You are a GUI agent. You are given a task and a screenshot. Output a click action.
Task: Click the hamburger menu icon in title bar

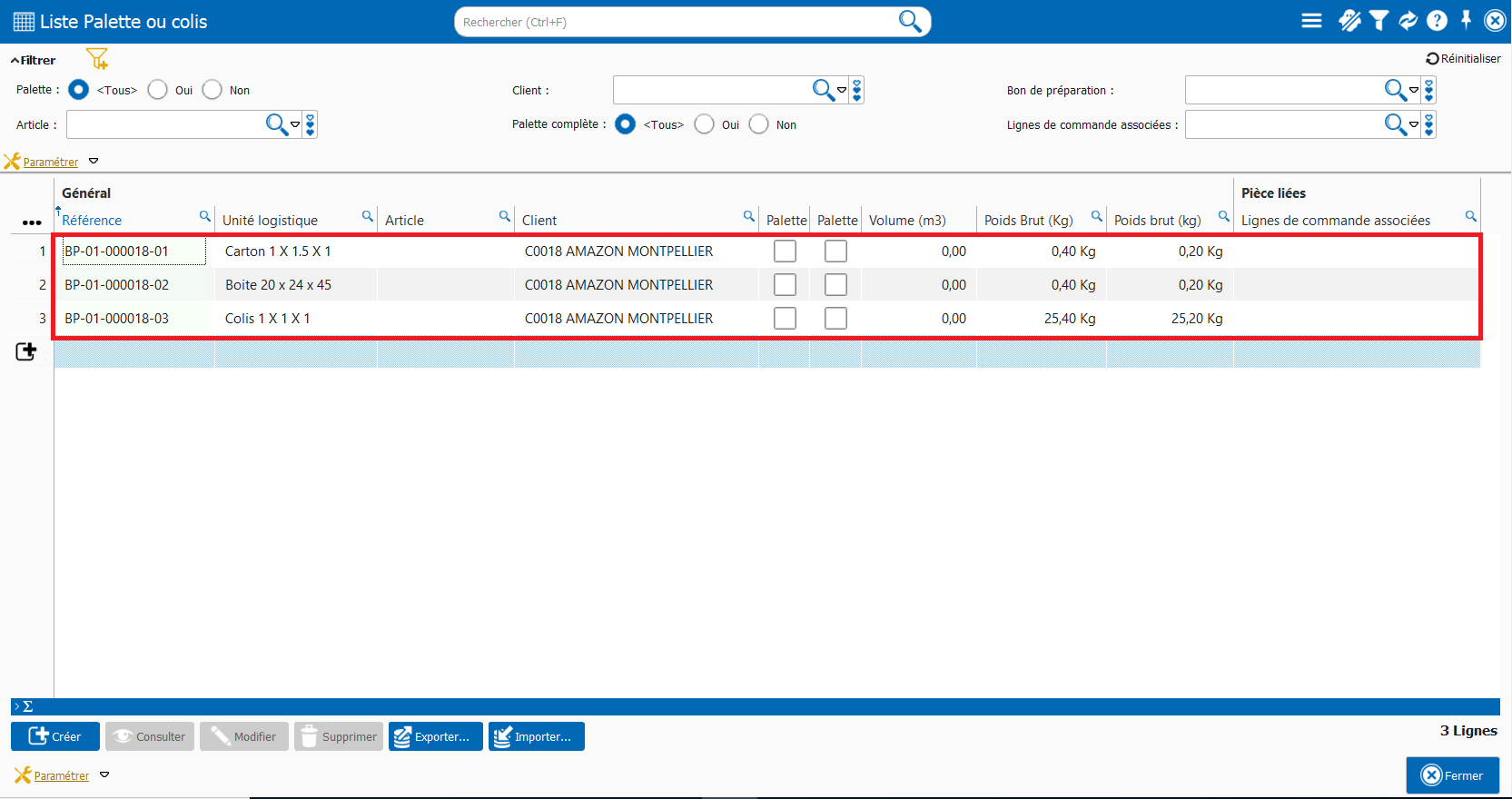(1311, 21)
